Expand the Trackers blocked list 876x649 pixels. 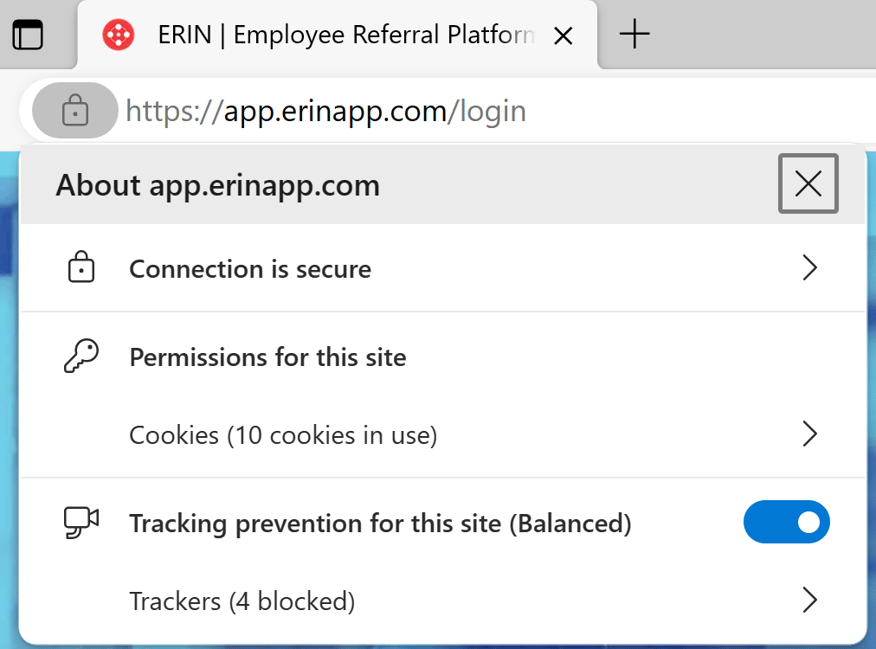(440, 601)
